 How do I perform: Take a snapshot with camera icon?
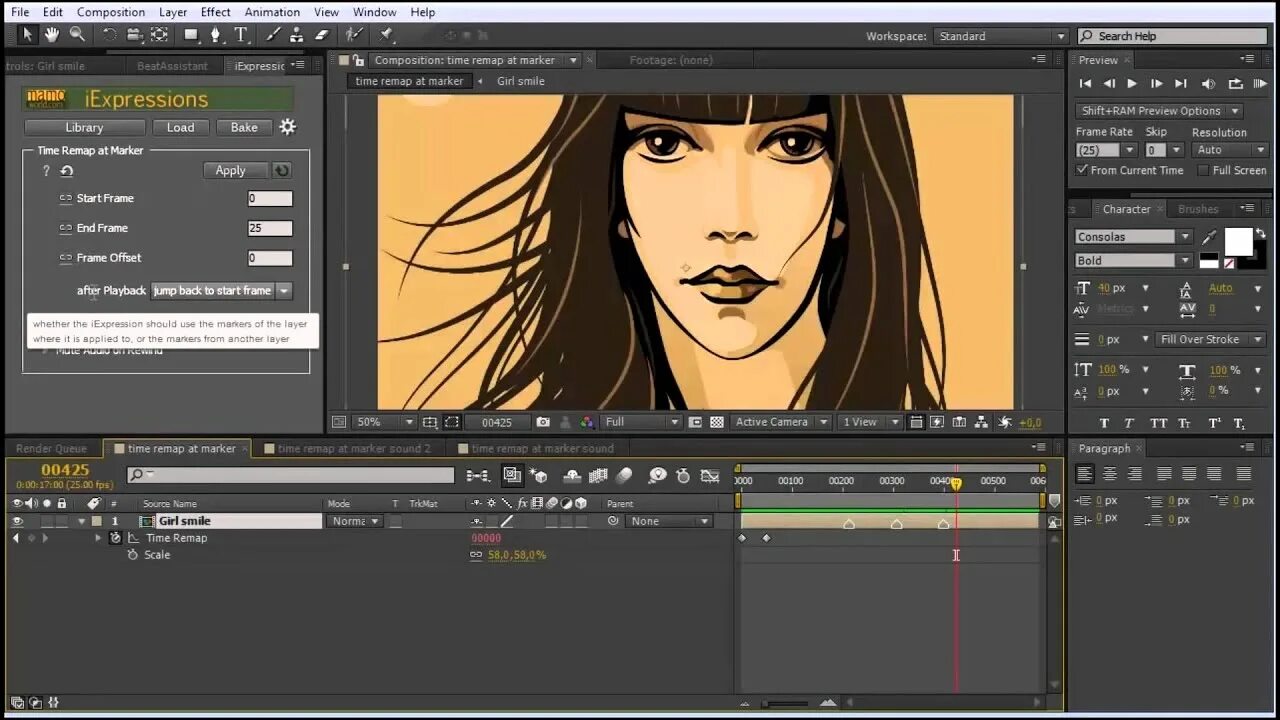pos(543,422)
